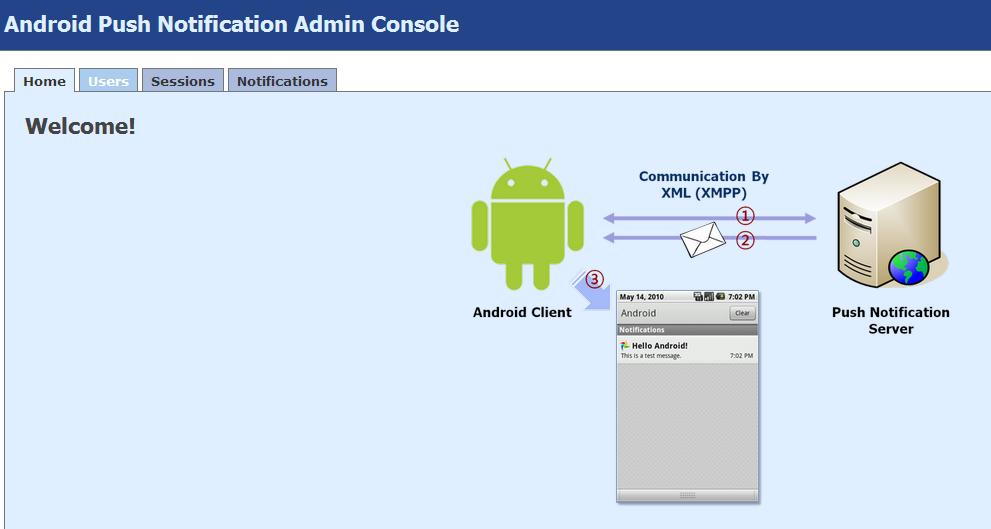Open the Sessions tab
The height and width of the screenshot is (529, 991).
183,81
